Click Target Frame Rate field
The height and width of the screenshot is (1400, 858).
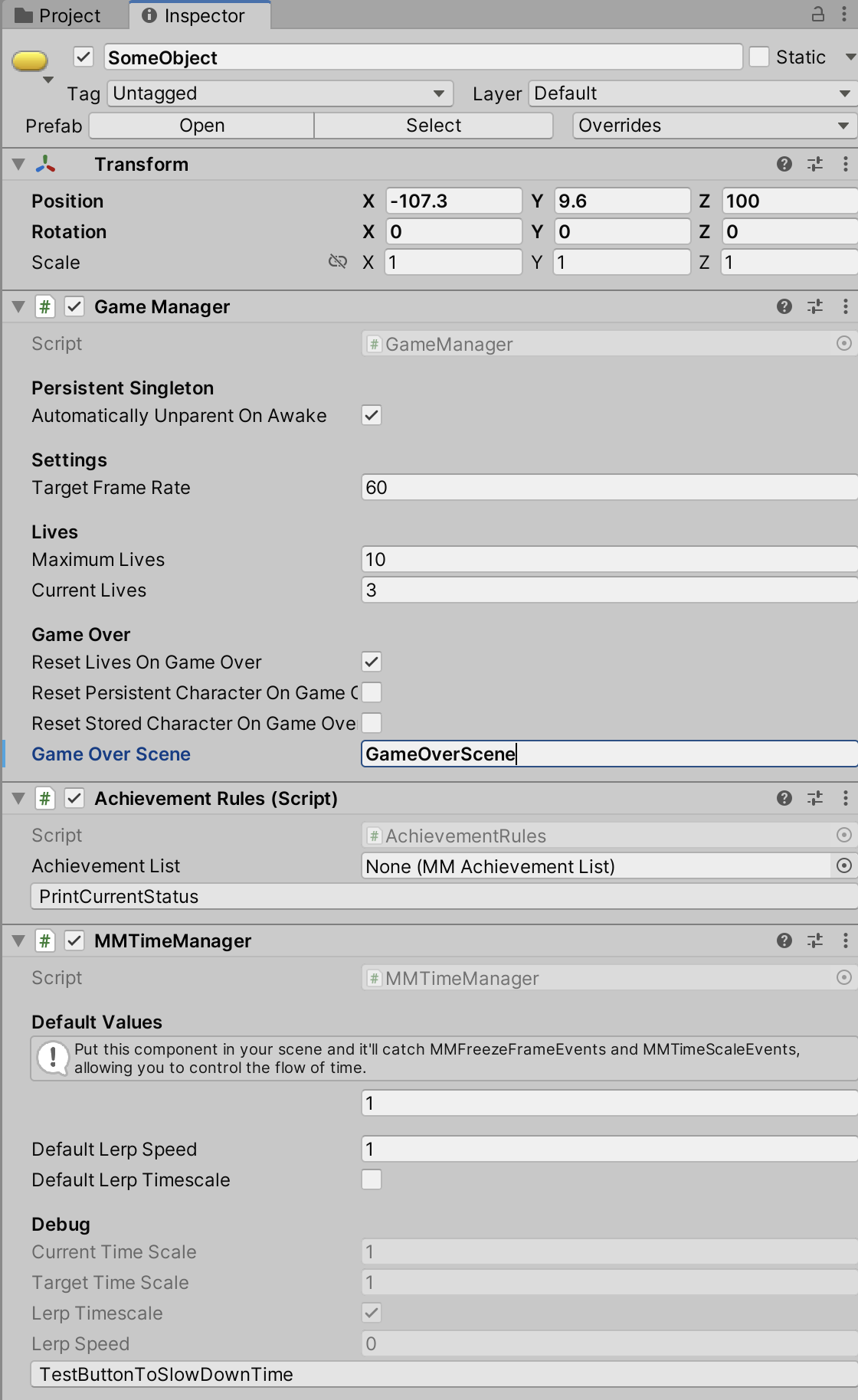coord(609,487)
